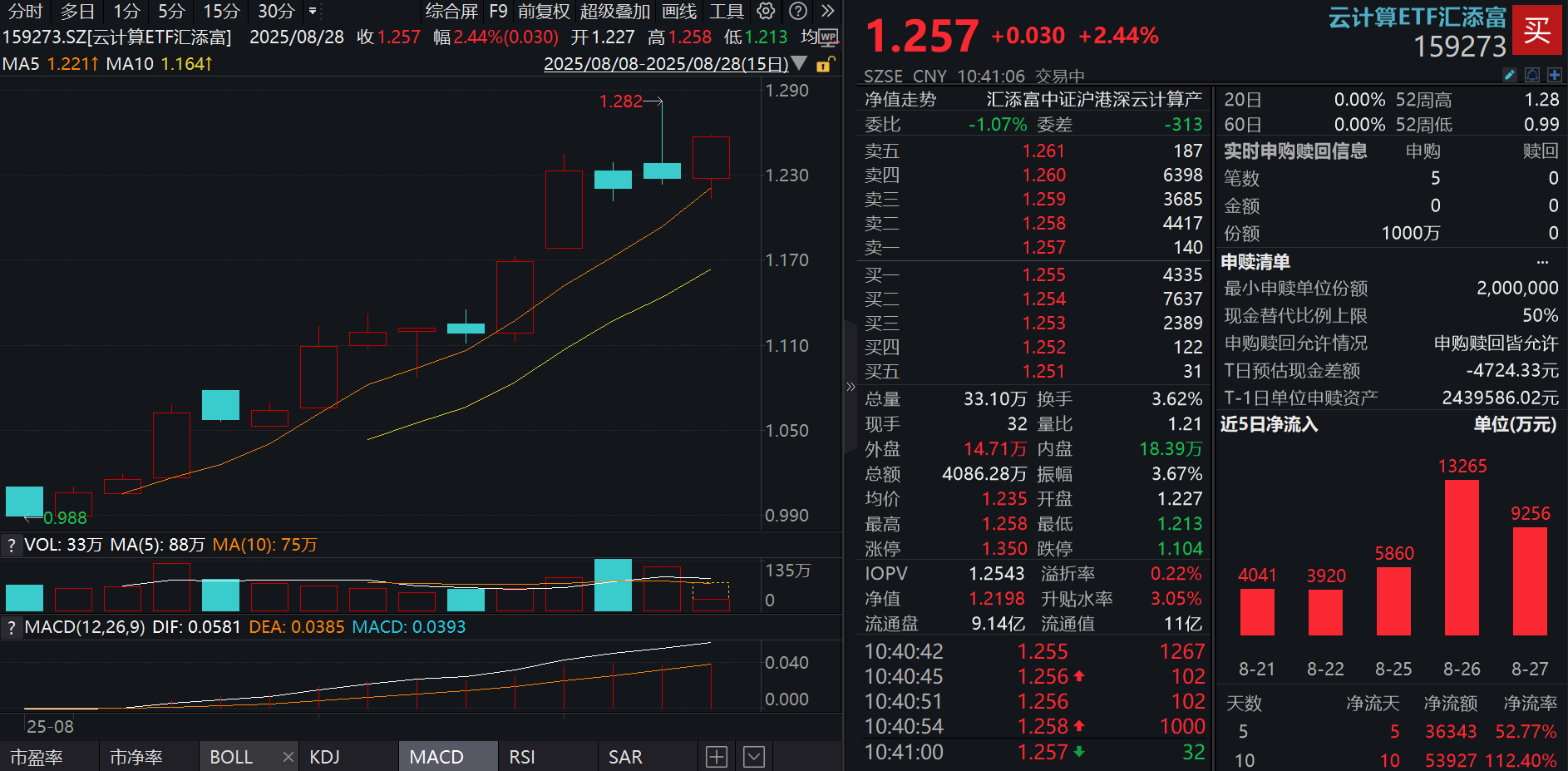Click the >> overflow chevron in the toolbar
Viewport: 1568px width, 771px height.
tap(826, 12)
